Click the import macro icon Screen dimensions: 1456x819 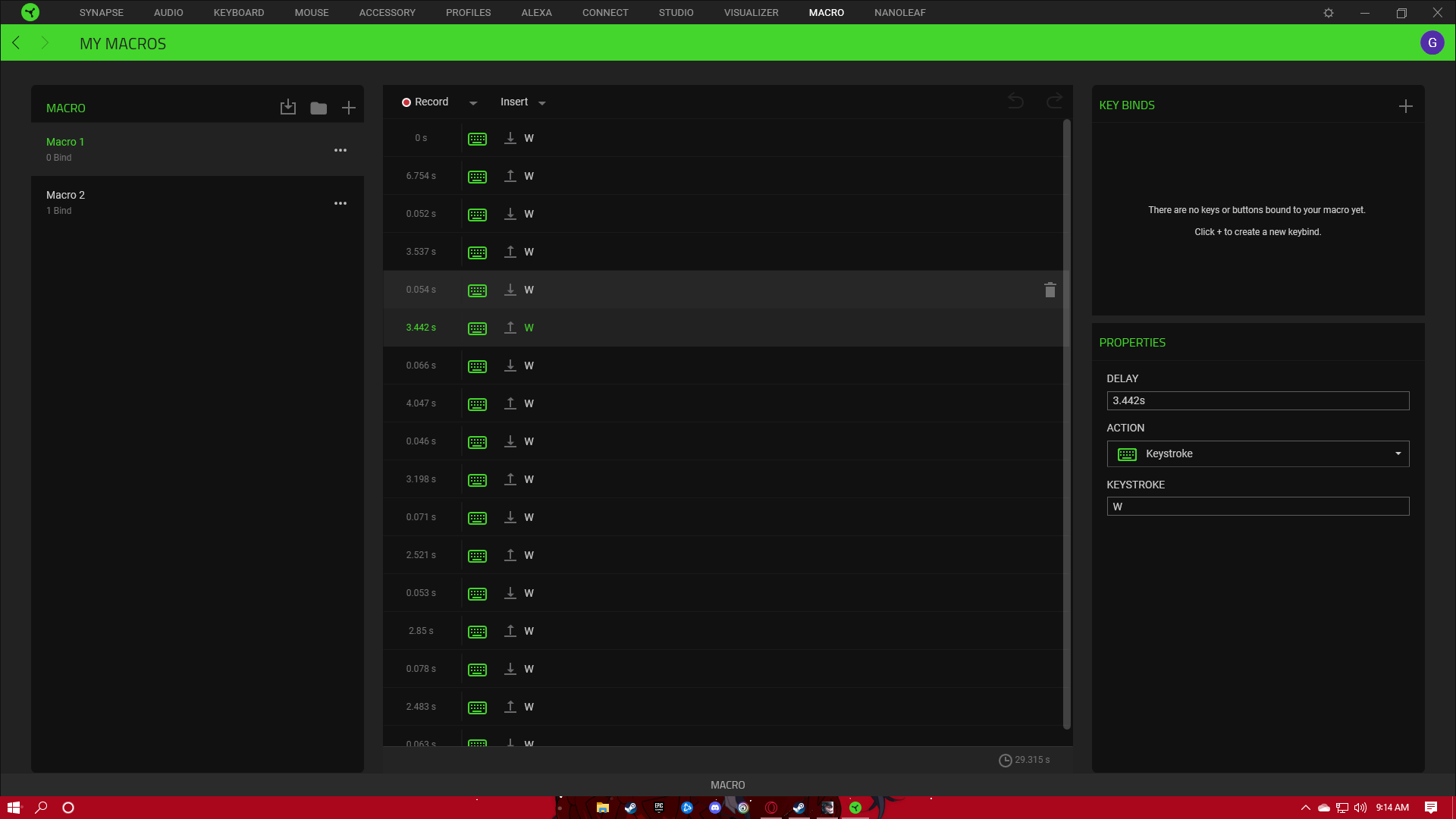pyautogui.click(x=288, y=108)
